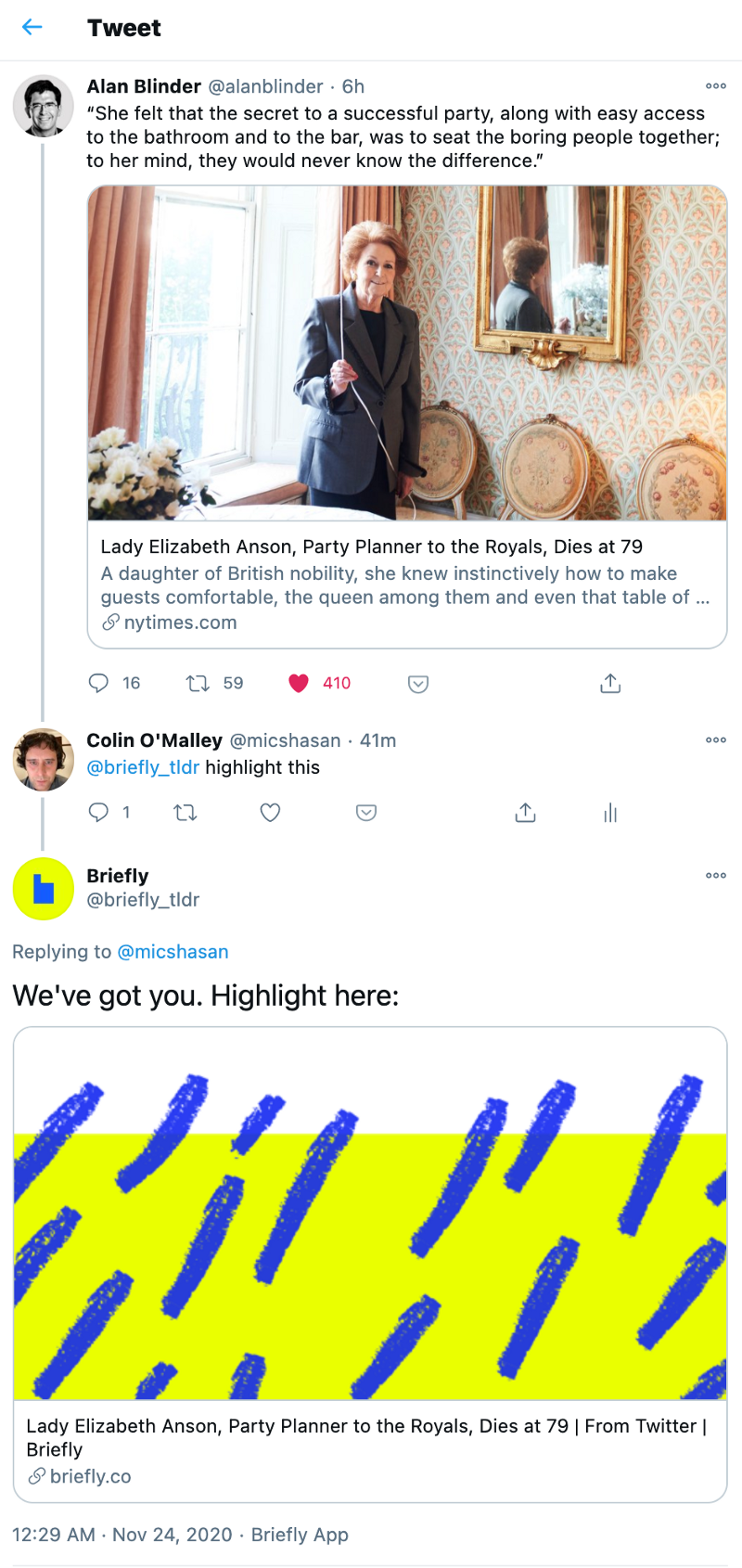
Task: Reply to Colin O'Malley's tweet
Action: (98, 812)
